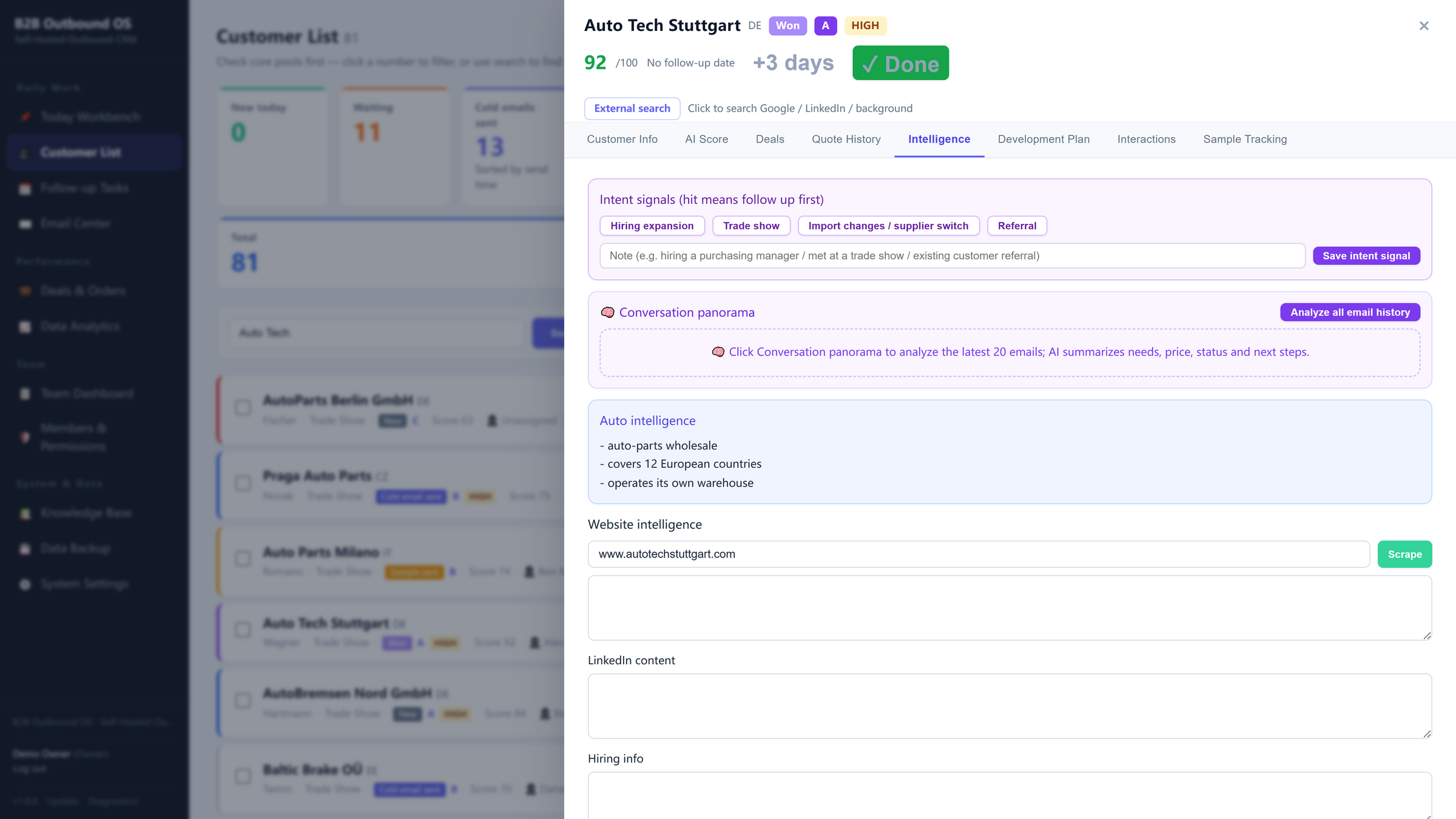Switch to the Customer Info tab
Screen dimensions: 1456x819
pyautogui.click(x=622, y=139)
